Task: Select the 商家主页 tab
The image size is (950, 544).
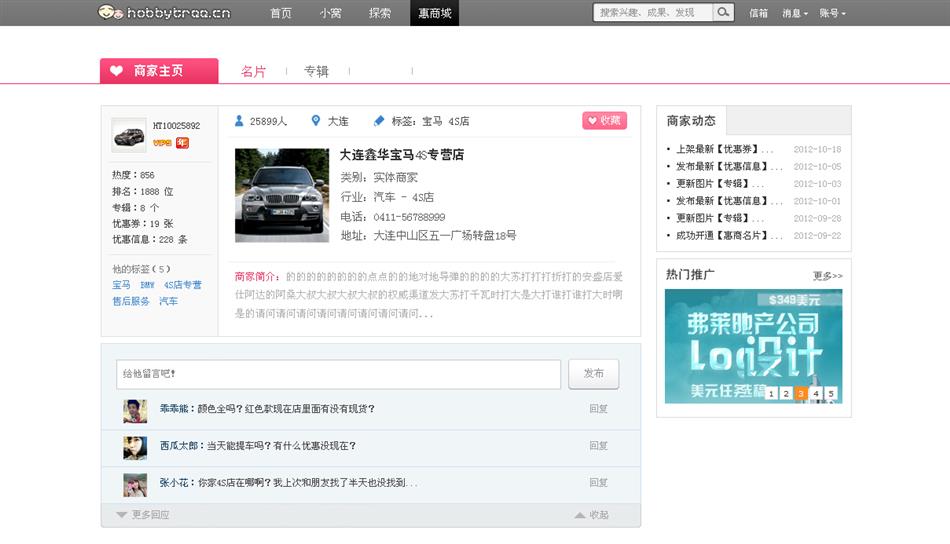Action: pyautogui.click(x=159, y=70)
